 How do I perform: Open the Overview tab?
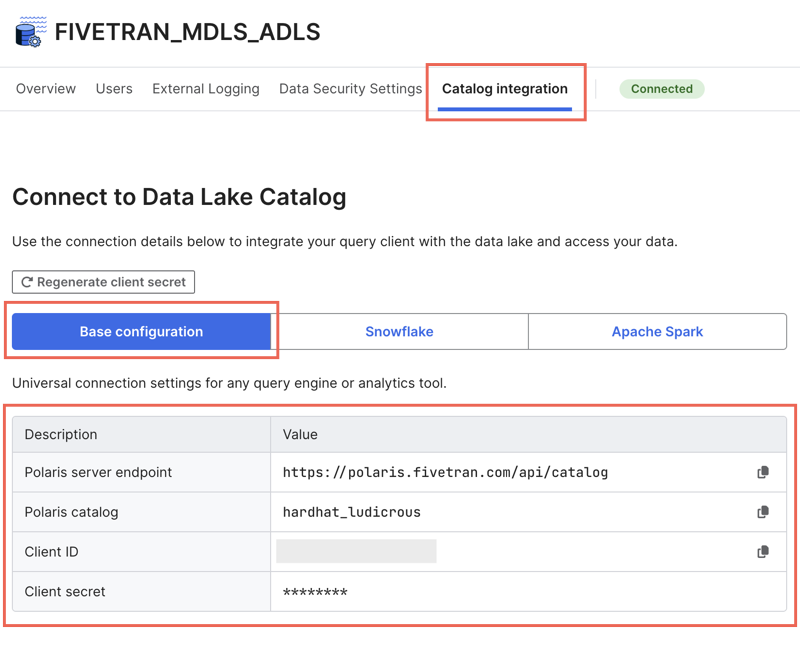pos(46,89)
